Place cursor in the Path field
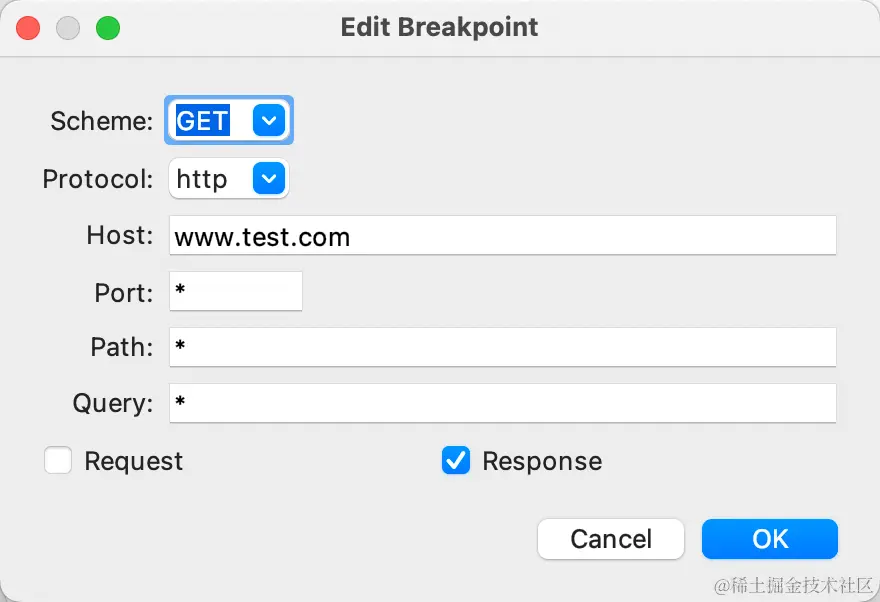Image resolution: width=880 pixels, height=602 pixels. [x=502, y=347]
